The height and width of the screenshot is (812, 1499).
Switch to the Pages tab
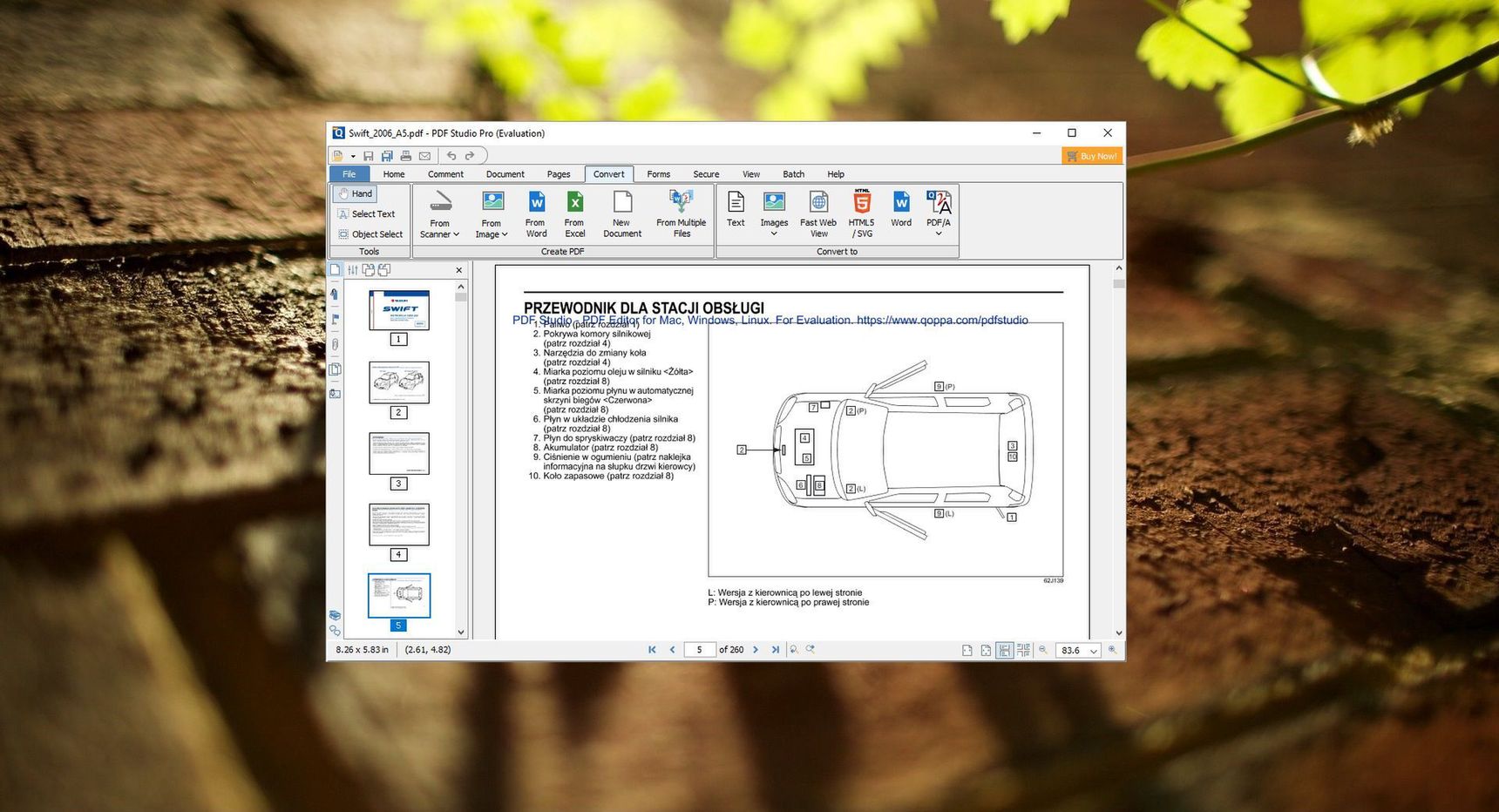click(559, 174)
